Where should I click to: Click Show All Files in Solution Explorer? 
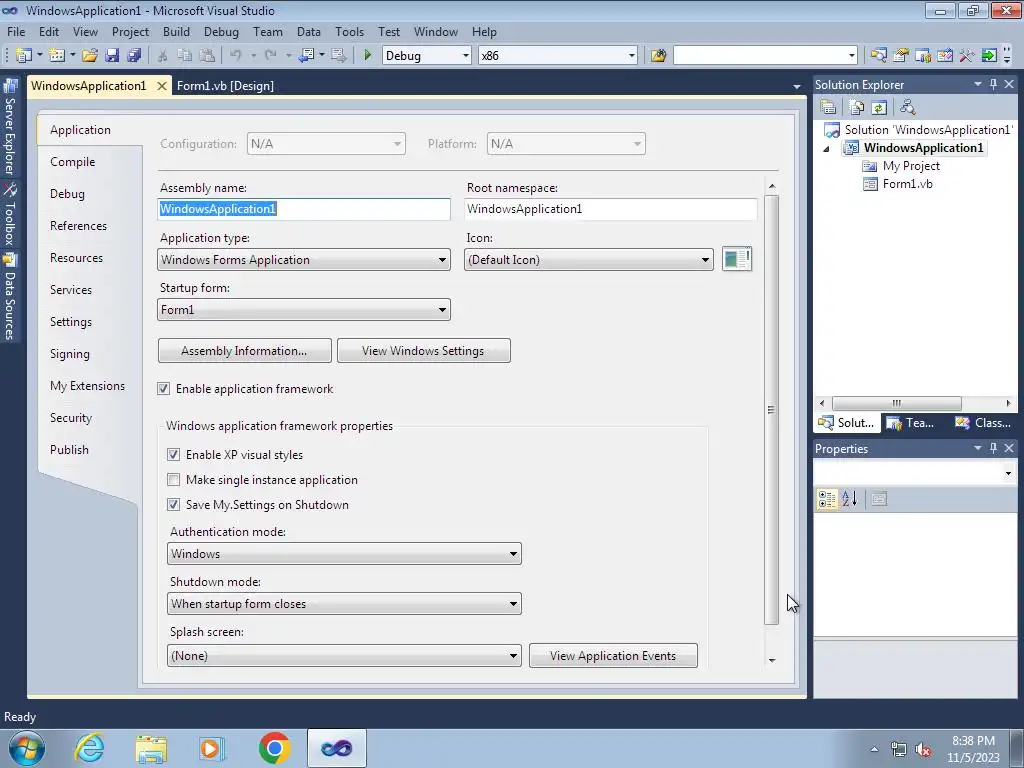tap(857, 107)
